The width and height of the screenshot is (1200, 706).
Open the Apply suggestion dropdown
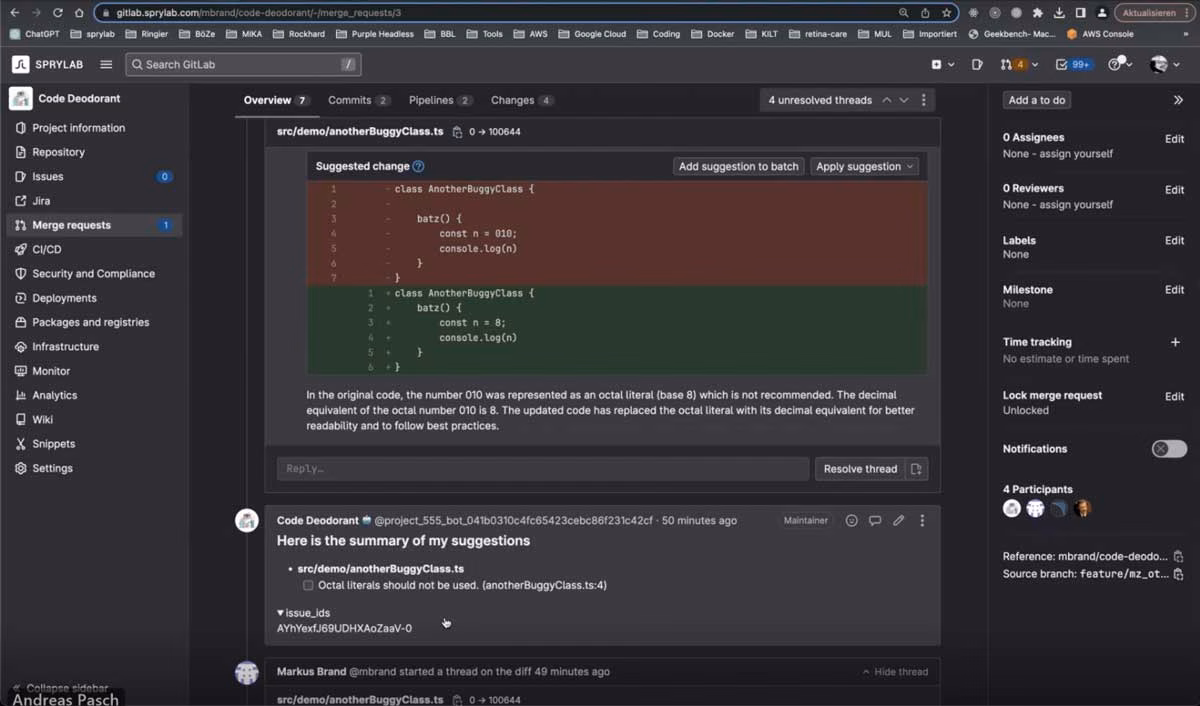865,166
